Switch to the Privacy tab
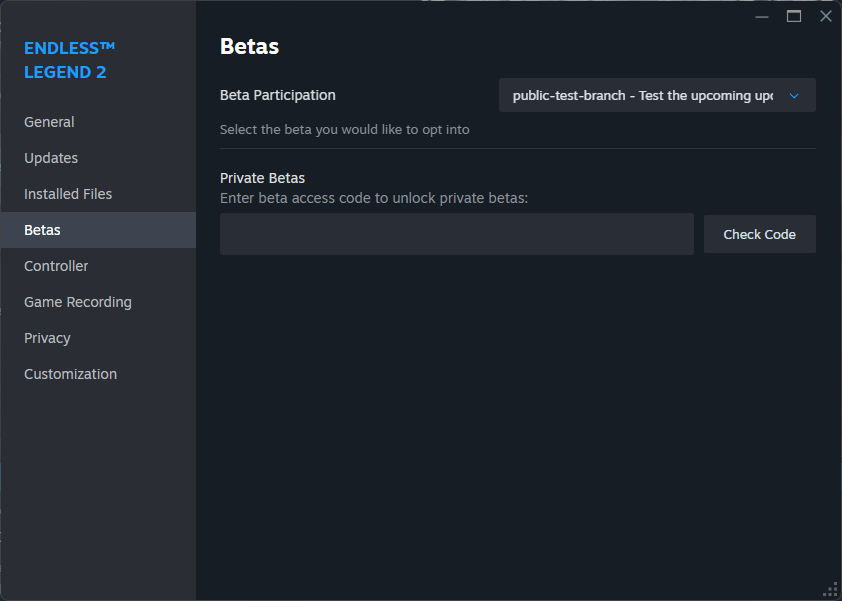The image size is (842, 601). [47, 338]
